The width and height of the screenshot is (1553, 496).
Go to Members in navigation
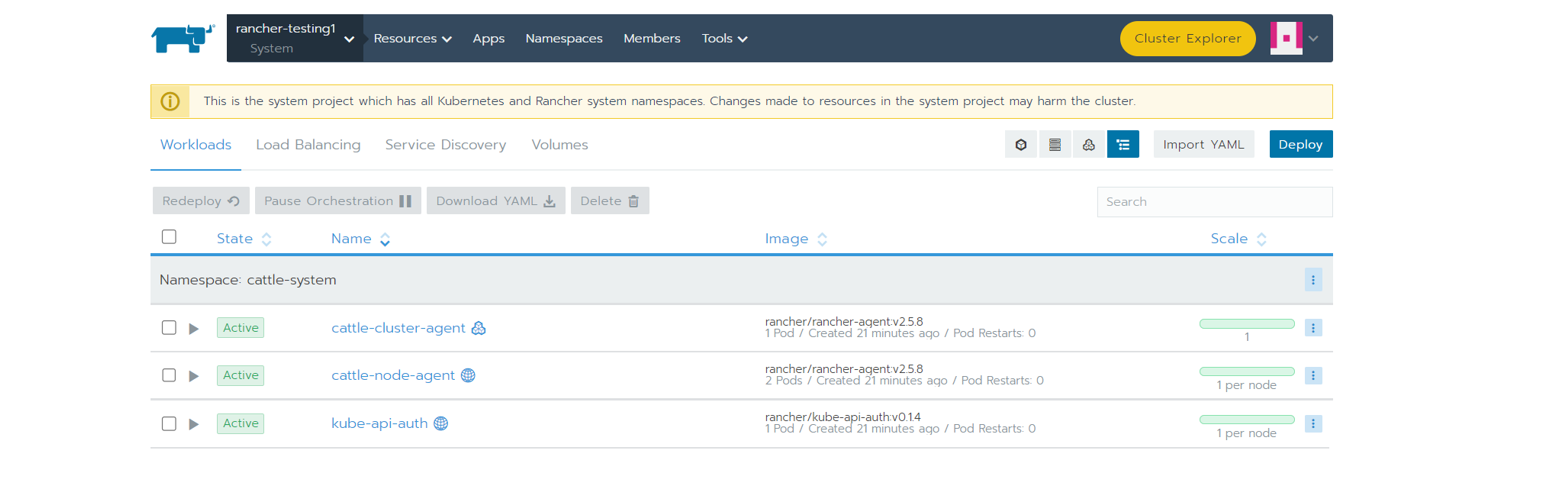point(652,38)
